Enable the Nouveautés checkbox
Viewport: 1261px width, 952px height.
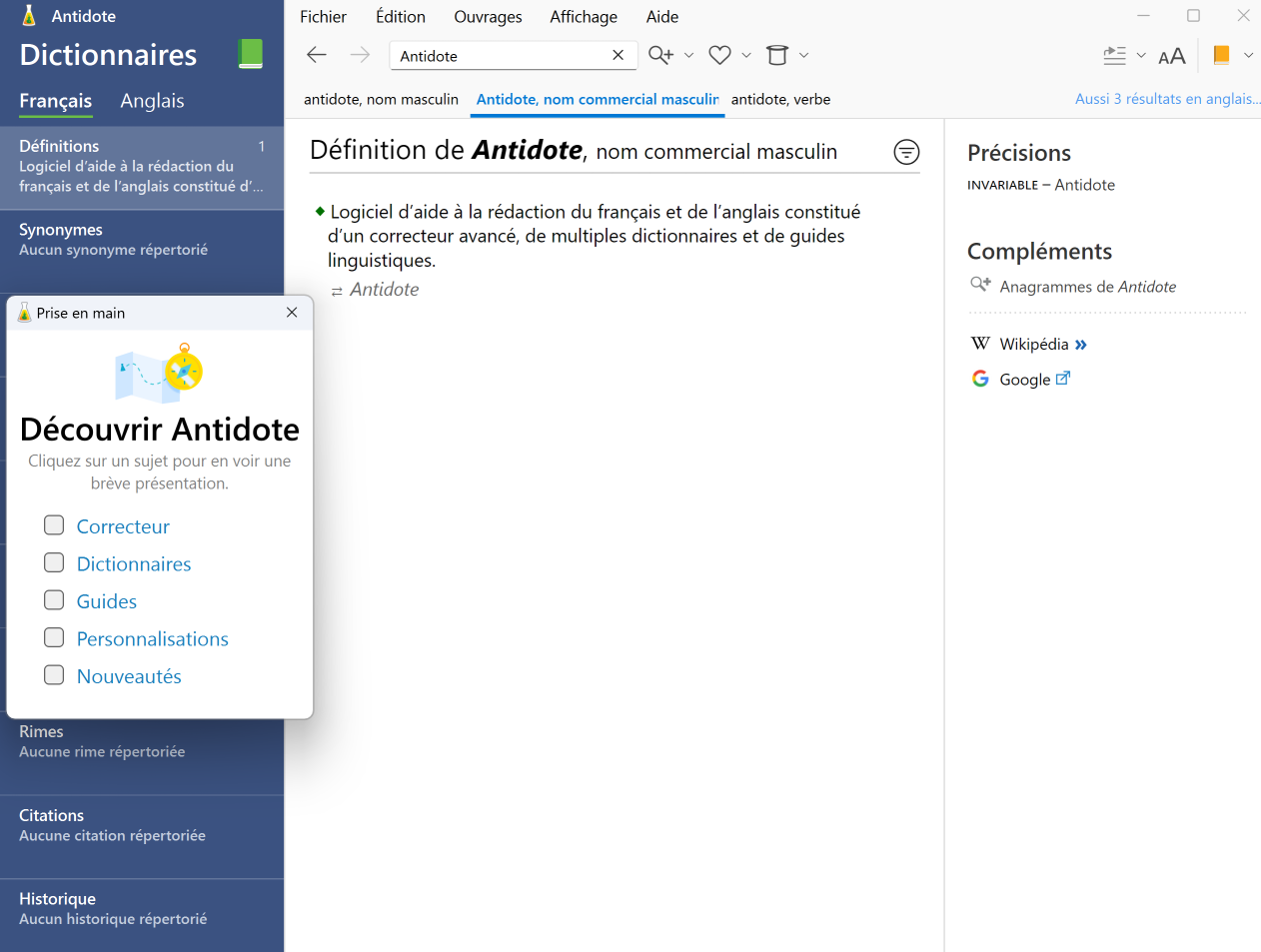coord(54,675)
